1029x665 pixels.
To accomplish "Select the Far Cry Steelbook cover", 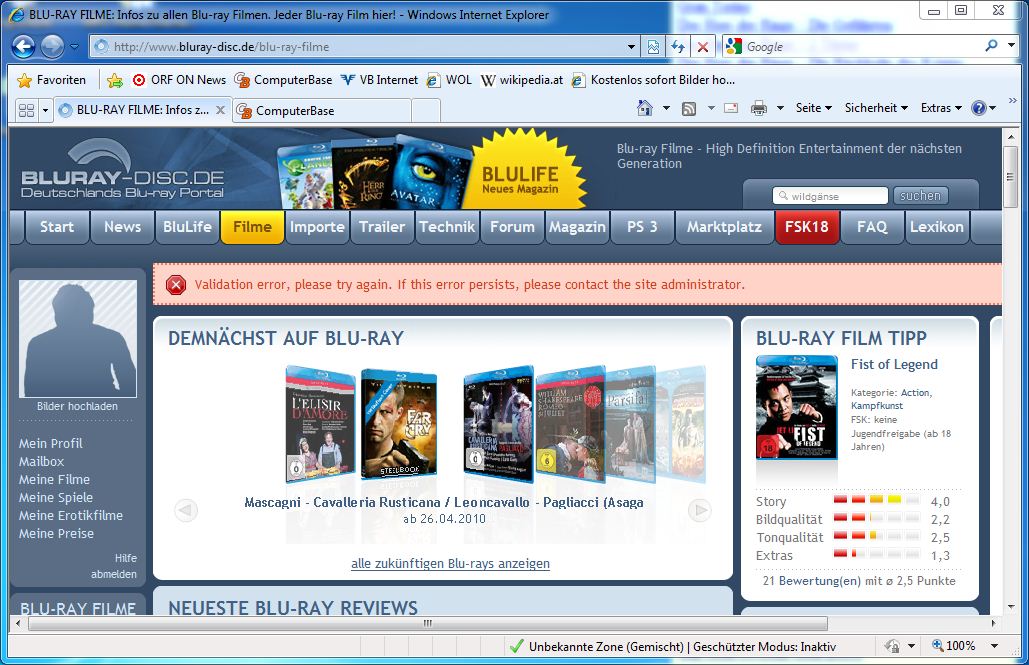I will tap(398, 423).
